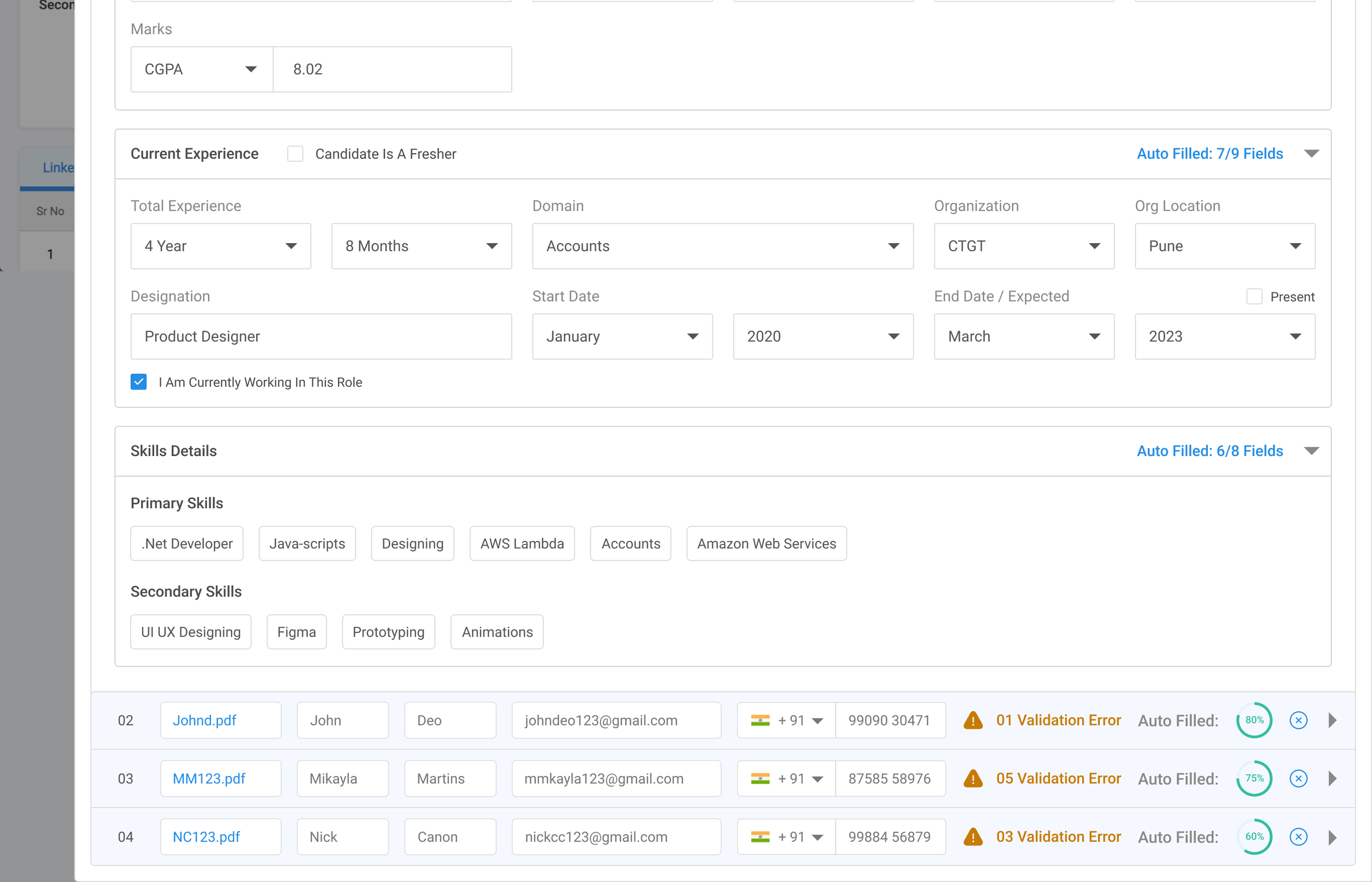Expand John Deo row using right arrow
The width and height of the screenshot is (1372, 882).
click(1332, 721)
